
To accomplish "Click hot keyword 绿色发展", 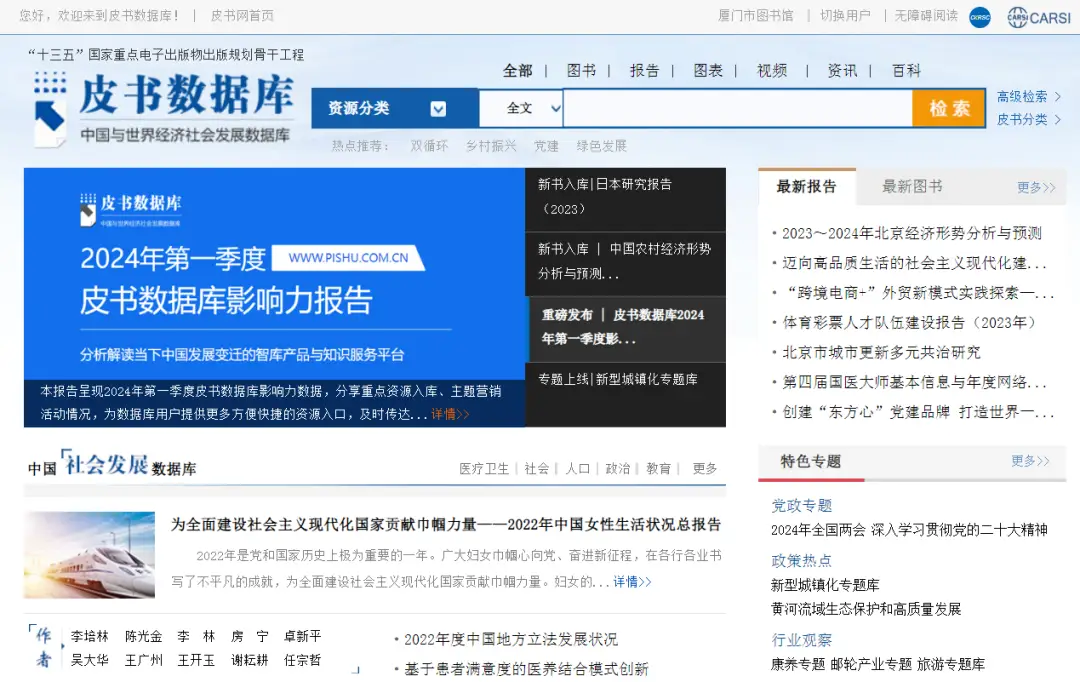I will click(602, 146).
